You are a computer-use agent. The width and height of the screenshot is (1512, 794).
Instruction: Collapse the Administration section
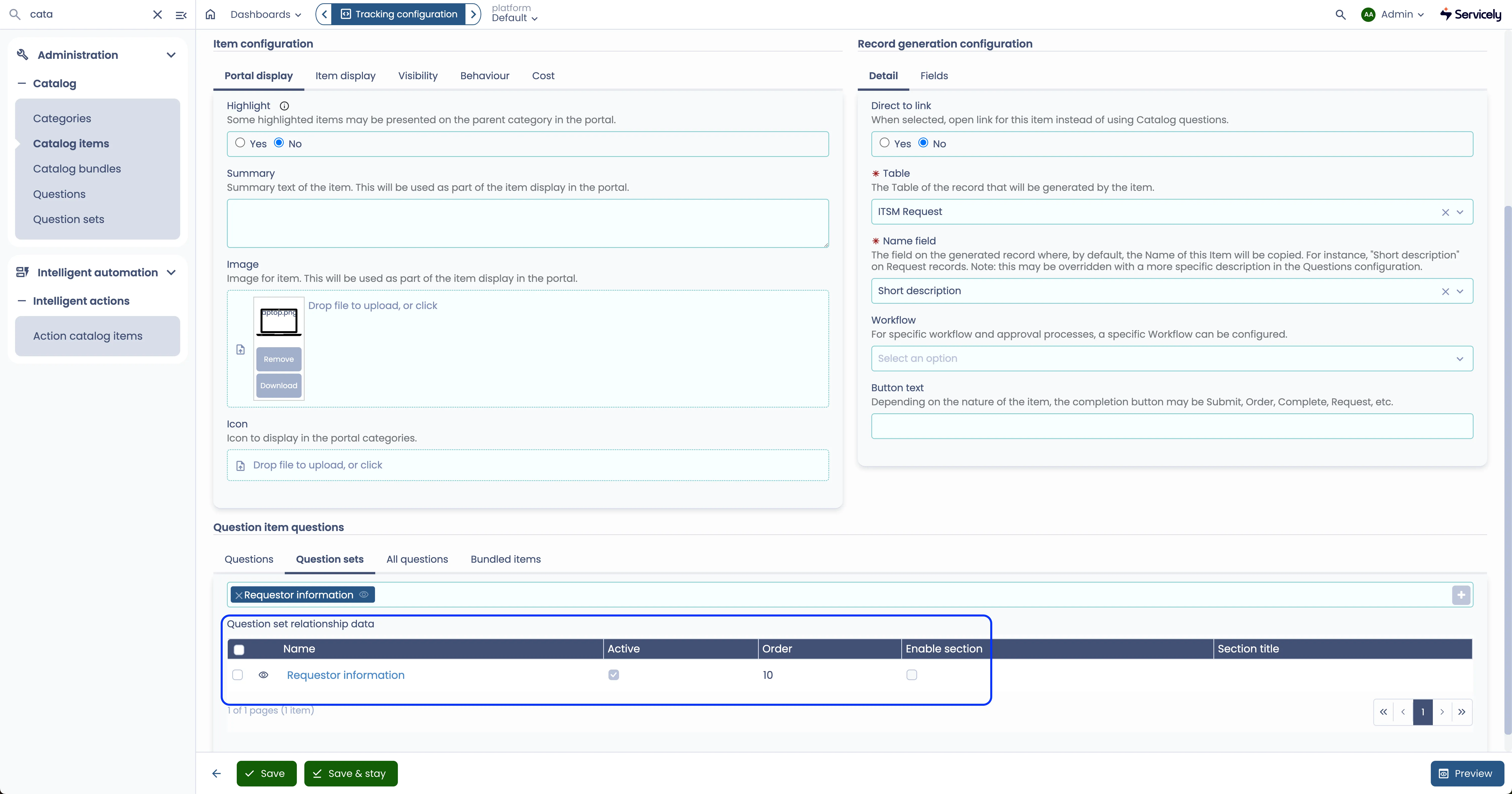click(171, 55)
